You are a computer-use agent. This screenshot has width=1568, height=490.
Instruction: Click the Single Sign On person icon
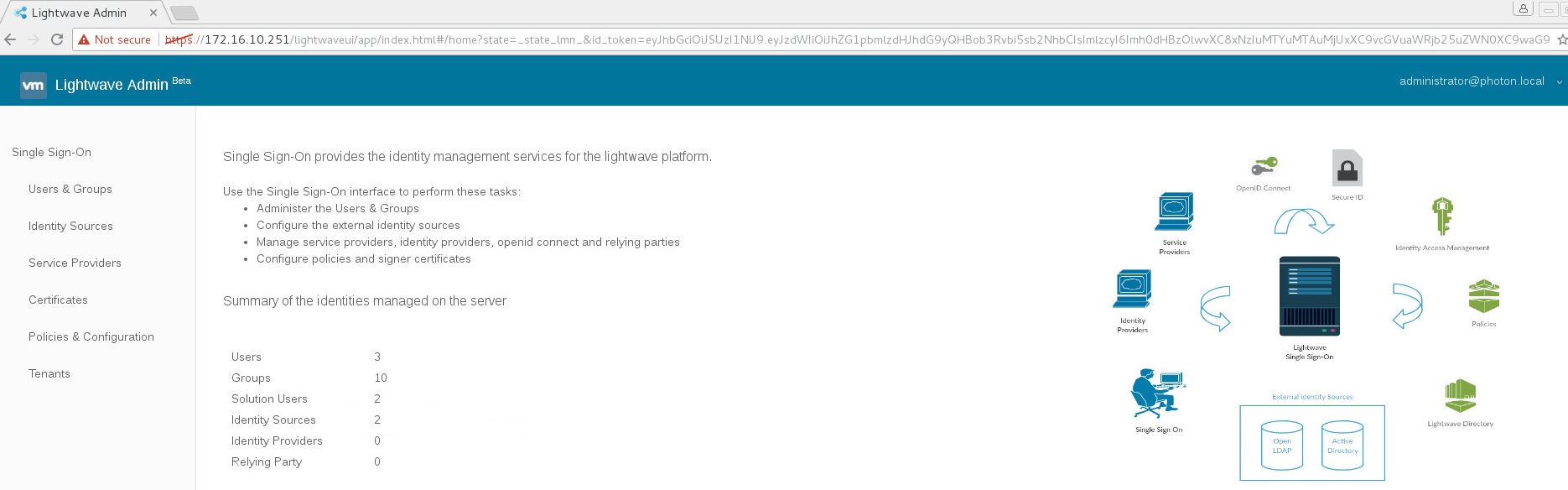coord(1158,394)
